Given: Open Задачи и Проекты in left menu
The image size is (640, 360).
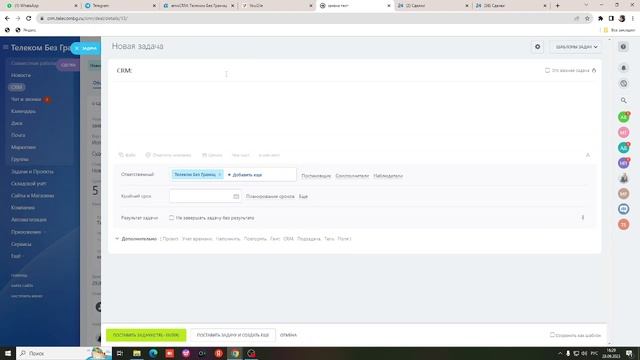Looking at the screenshot, I should coord(32,171).
